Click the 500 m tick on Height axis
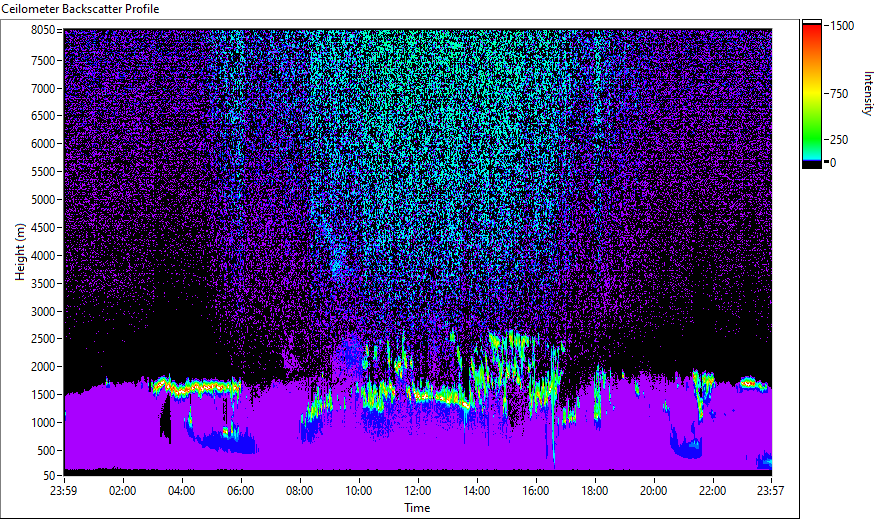878x519 pixels. 46,451
